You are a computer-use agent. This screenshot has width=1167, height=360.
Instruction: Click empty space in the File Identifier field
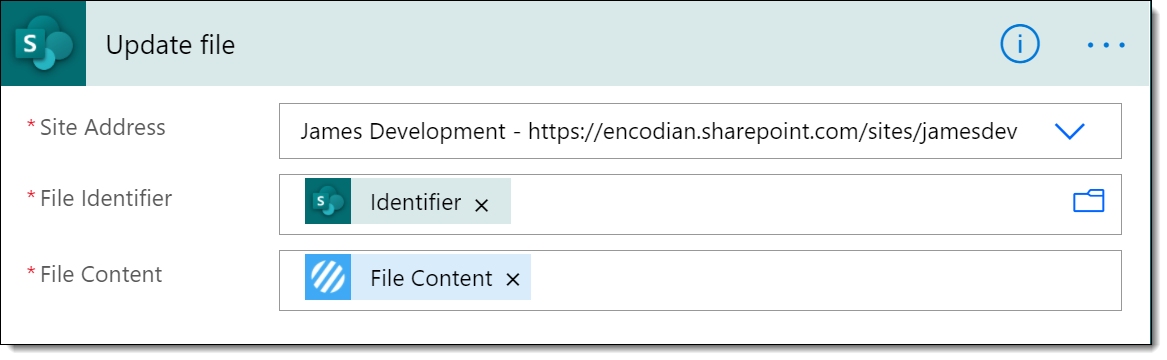[789, 204]
